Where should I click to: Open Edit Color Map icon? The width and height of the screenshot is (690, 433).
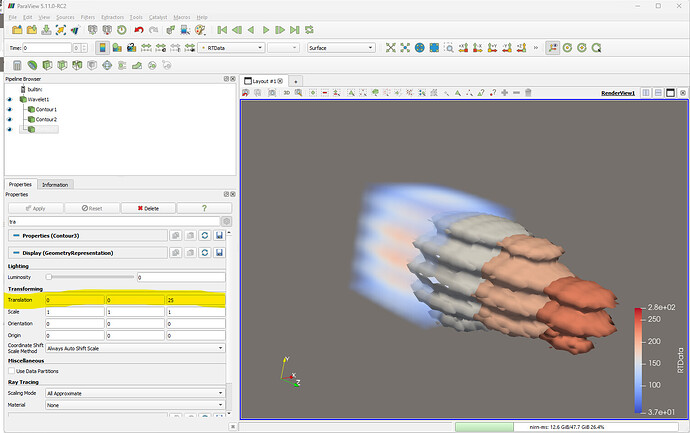[x=117, y=48]
